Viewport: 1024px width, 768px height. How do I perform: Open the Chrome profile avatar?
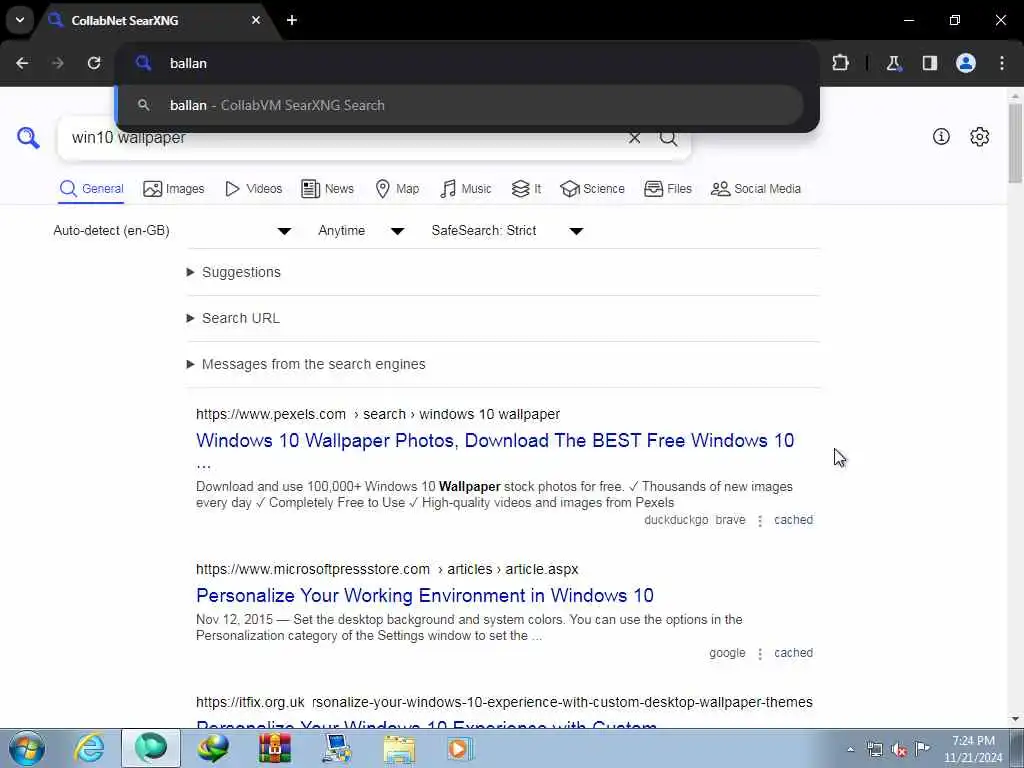click(x=966, y=63)
